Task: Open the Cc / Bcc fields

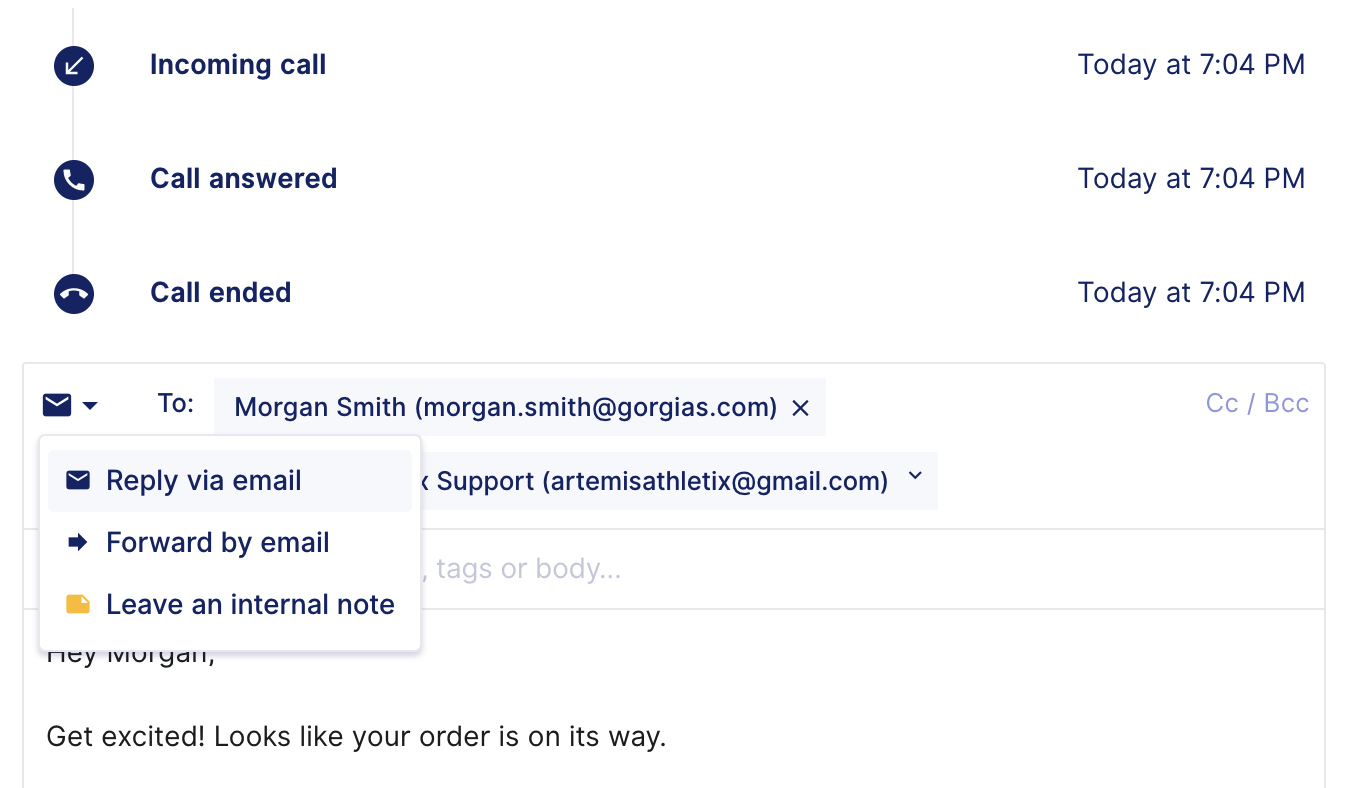Action: (x=1257, y=404)
